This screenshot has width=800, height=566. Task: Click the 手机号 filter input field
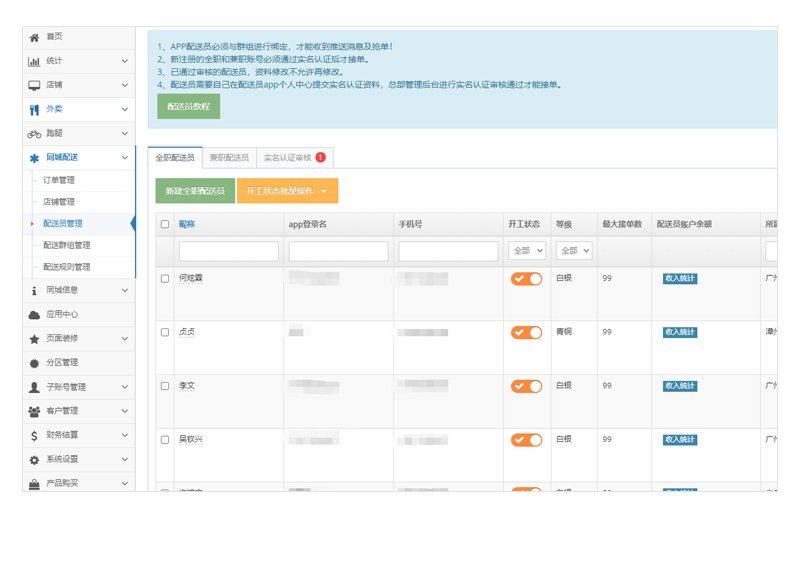[448, 251]
